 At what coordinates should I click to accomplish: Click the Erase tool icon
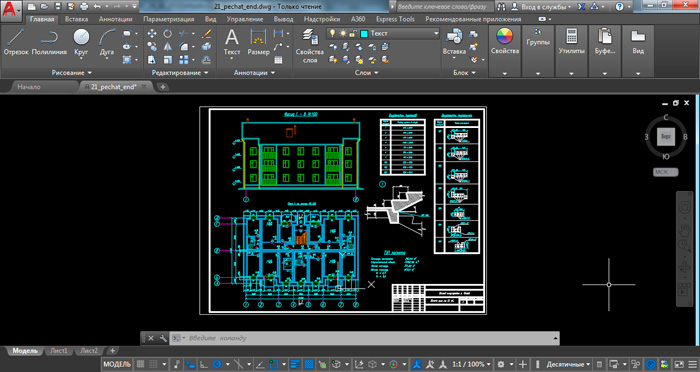[x=206, y=33]
